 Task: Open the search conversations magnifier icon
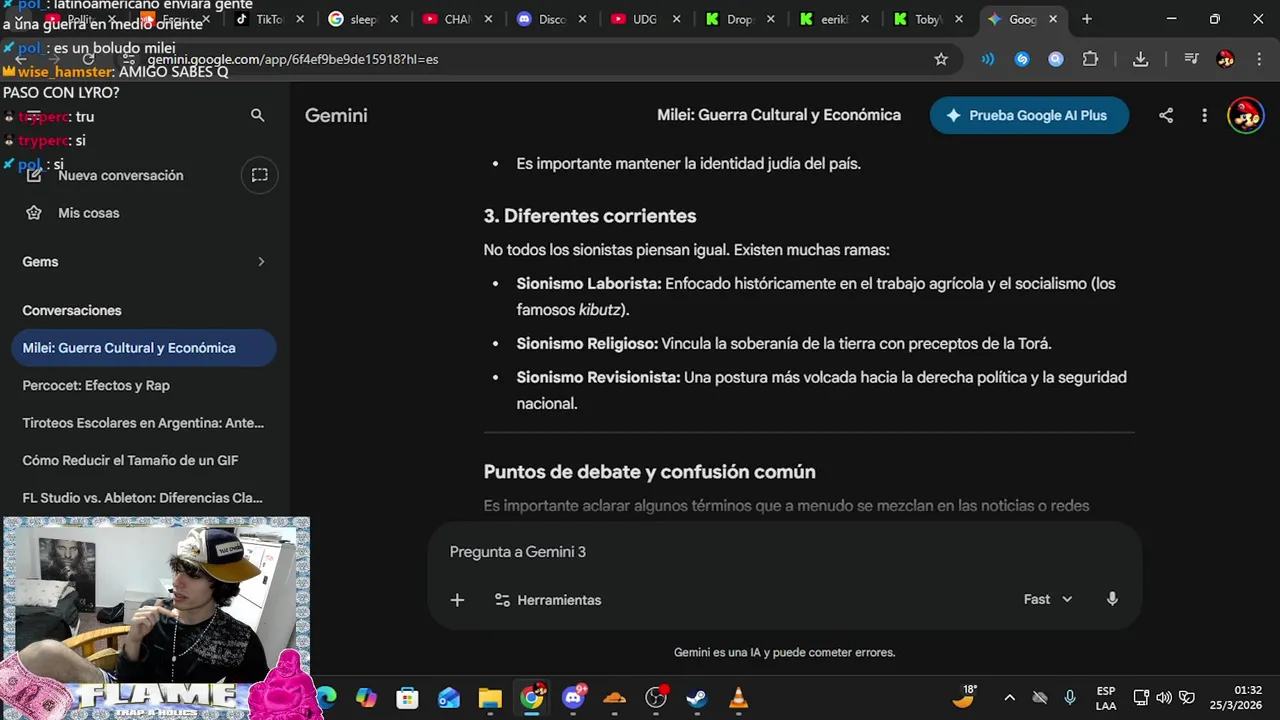click(x=257, y=116)
